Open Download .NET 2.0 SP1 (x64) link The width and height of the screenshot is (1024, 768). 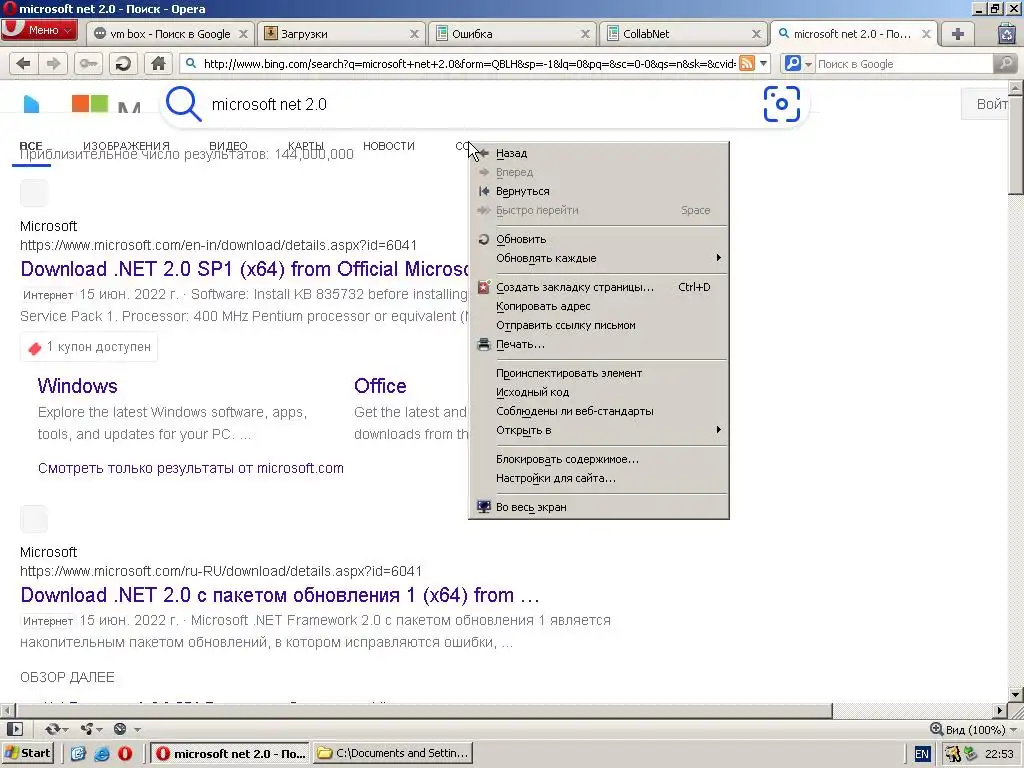point(244,269)
